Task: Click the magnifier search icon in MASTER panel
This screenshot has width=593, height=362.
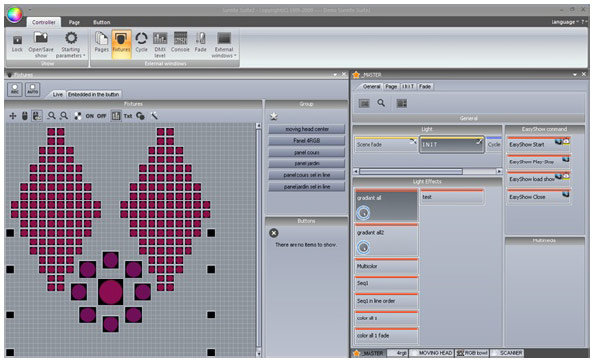Action: [381, 103]
